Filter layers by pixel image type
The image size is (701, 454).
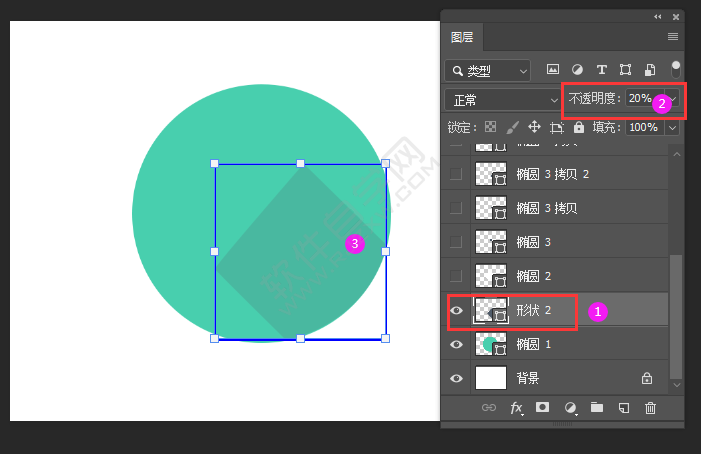click(x=553, y=70)
